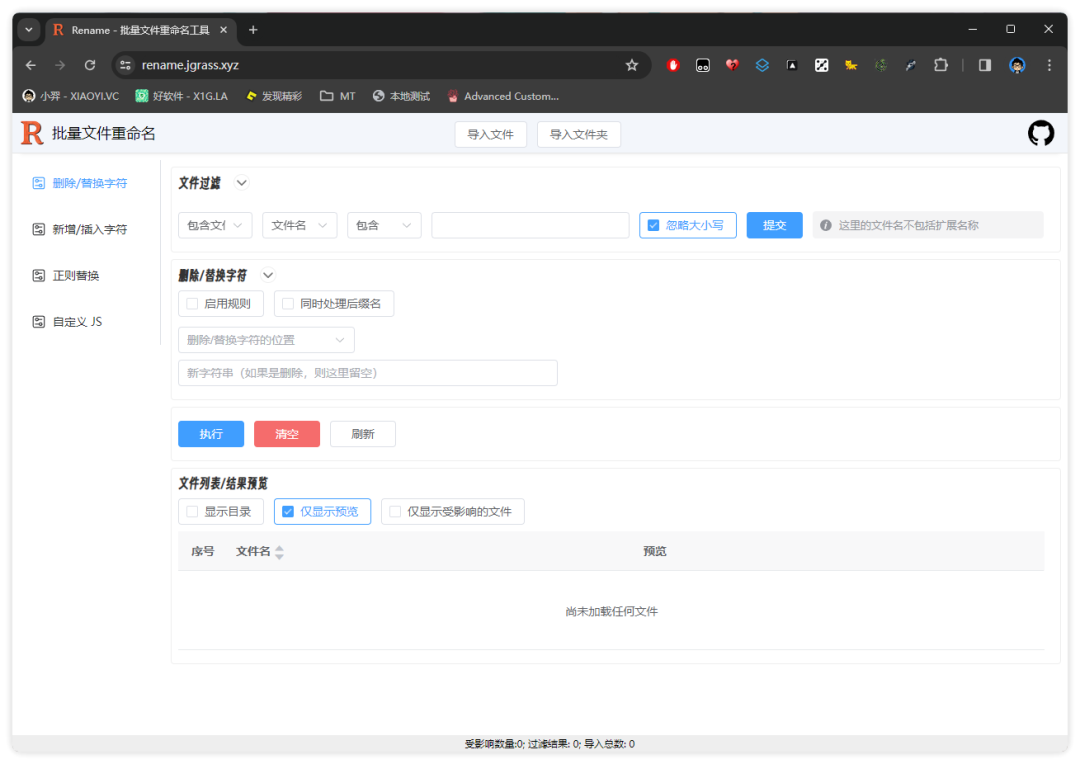Enable the 显示目录 checkbox
This screenshot has height=764, width=1080.
(x=192, y=512)
